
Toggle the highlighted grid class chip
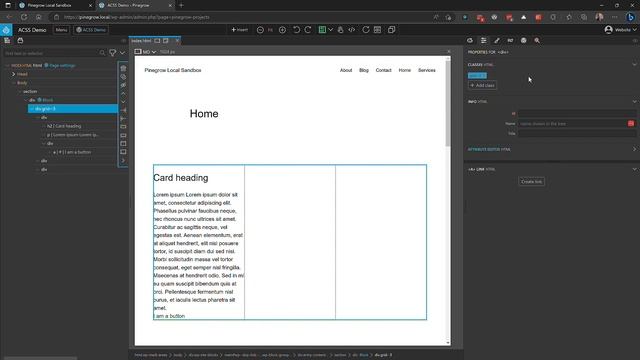tap(477, 76)
